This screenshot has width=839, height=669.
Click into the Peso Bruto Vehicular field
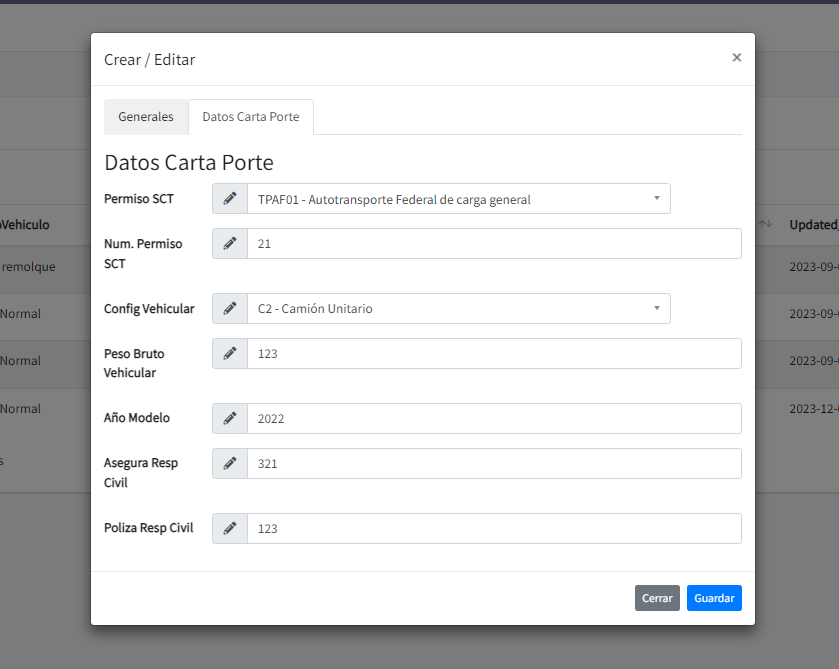[494, 354]
